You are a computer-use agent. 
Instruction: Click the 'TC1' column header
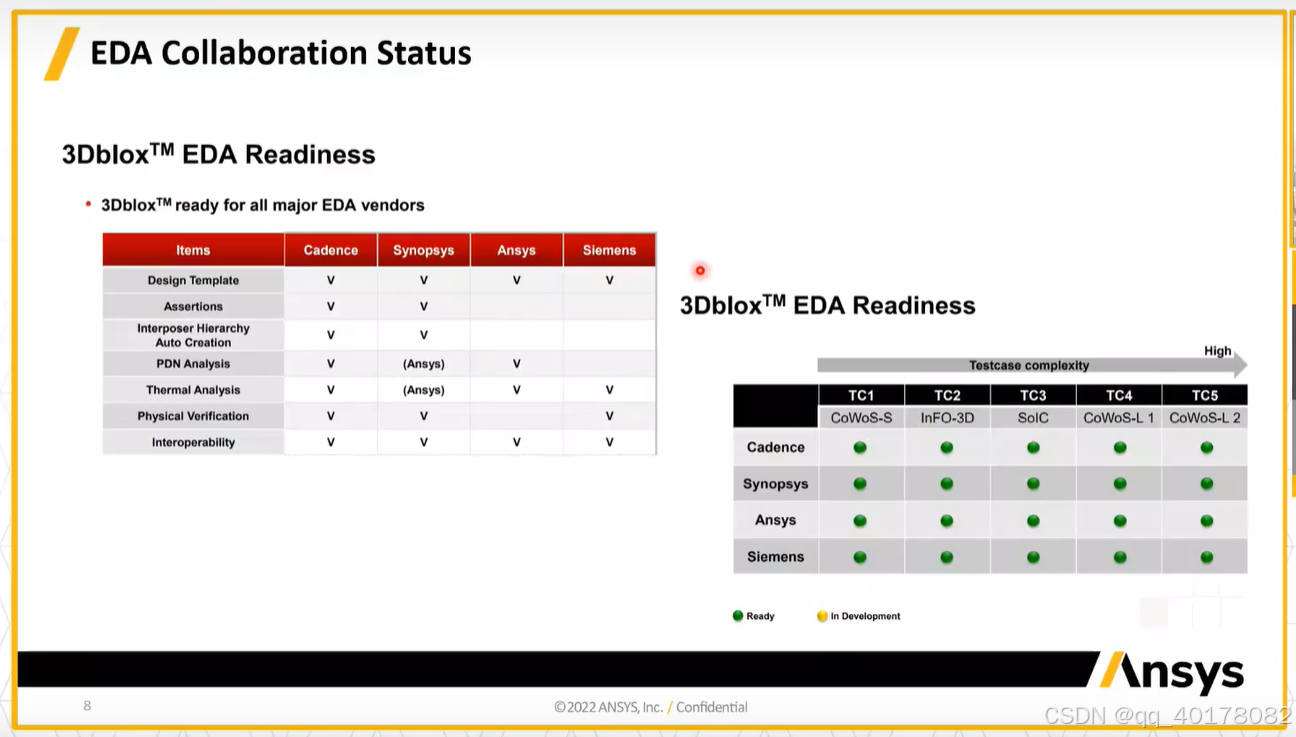pos(861,395)
